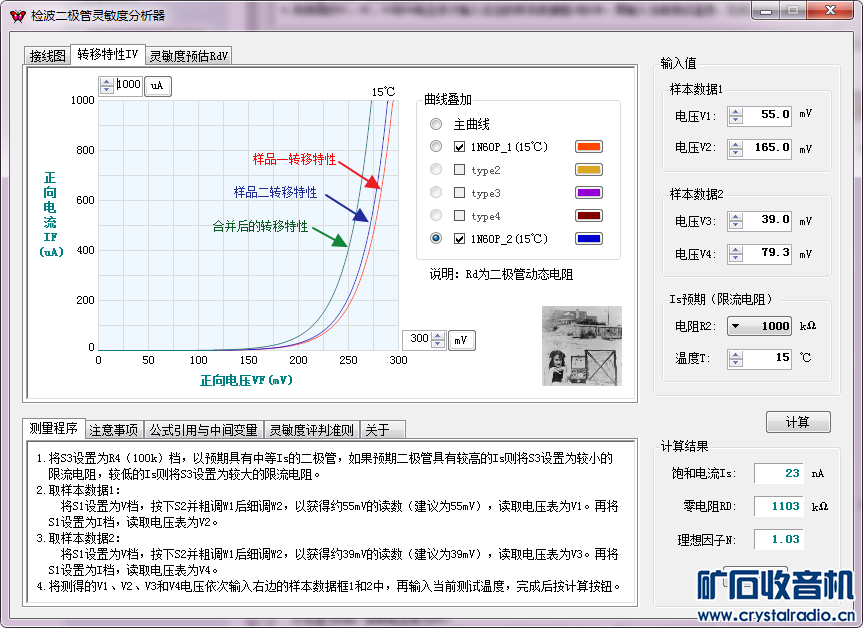Viewport: 863px width, 628px height.
Task: Pick the blue swatch for 1N60P_2
Action: click(x=589, y=238)
